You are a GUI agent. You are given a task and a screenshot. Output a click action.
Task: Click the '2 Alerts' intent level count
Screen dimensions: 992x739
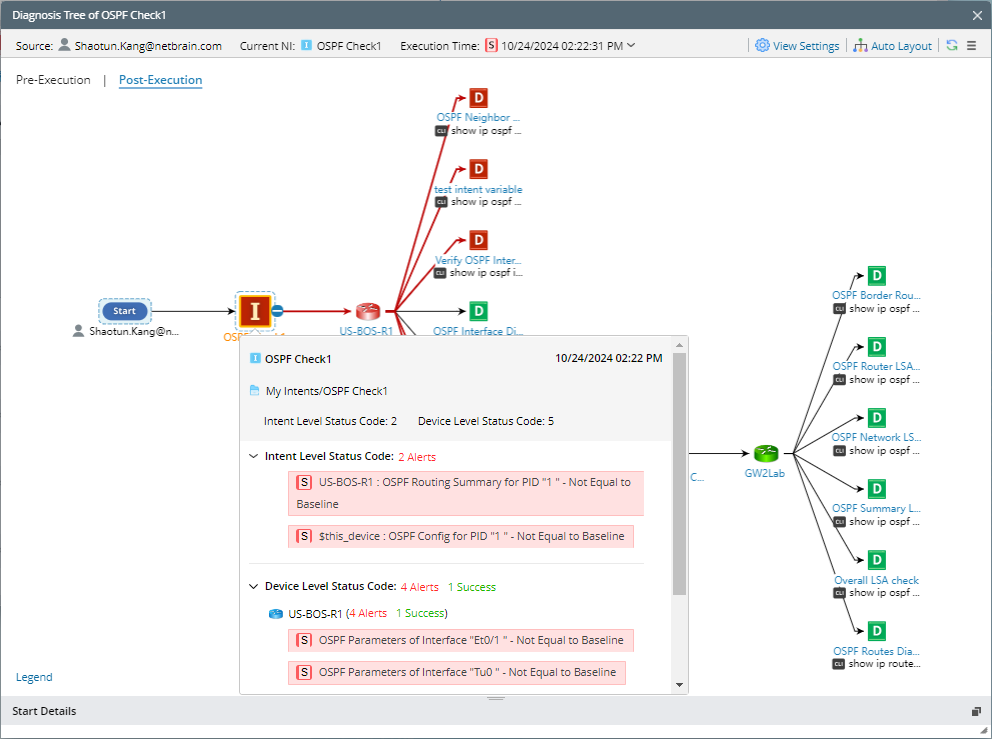click(417, 457)
